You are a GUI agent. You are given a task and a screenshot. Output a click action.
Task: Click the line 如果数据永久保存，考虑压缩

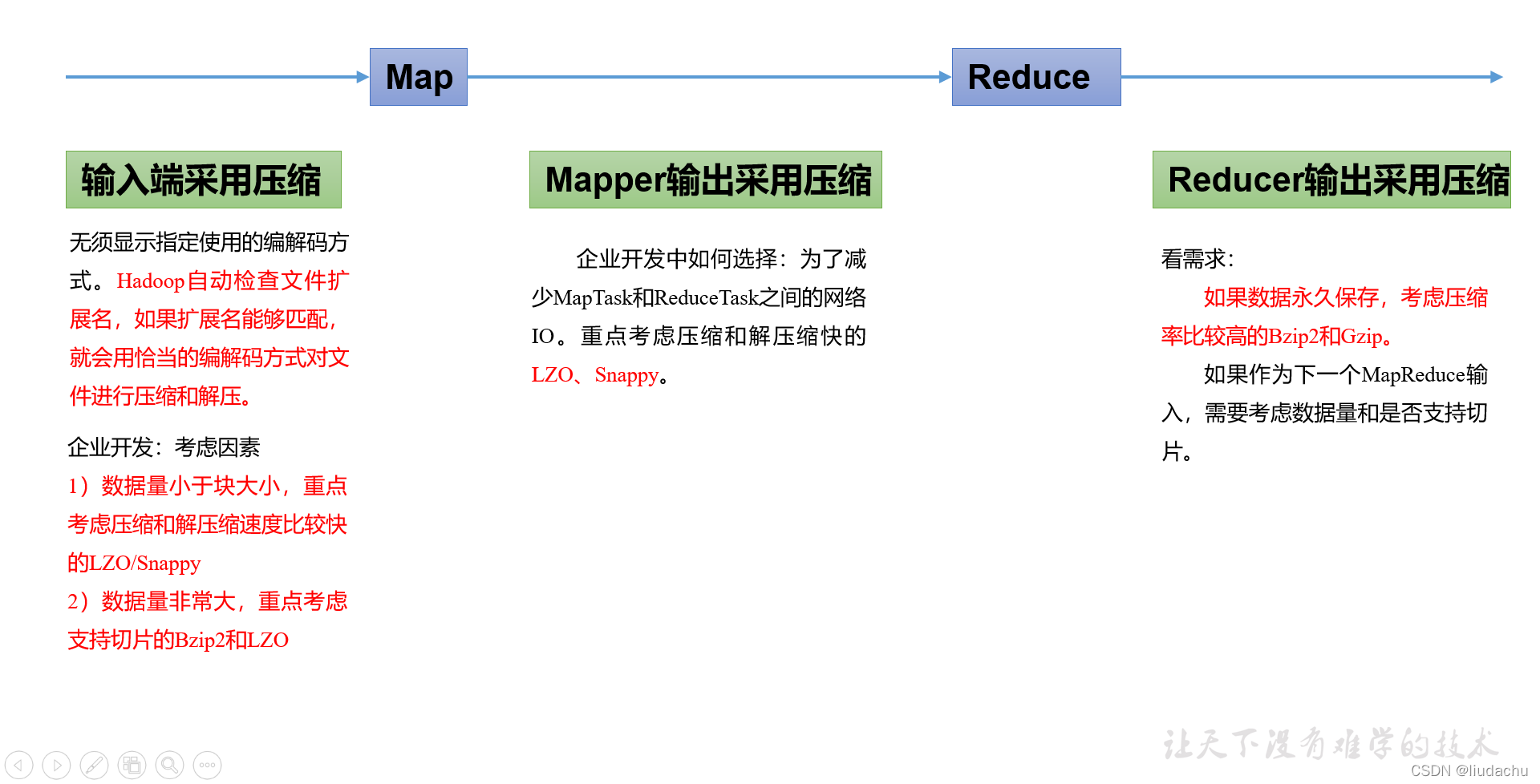point(1345,297)
